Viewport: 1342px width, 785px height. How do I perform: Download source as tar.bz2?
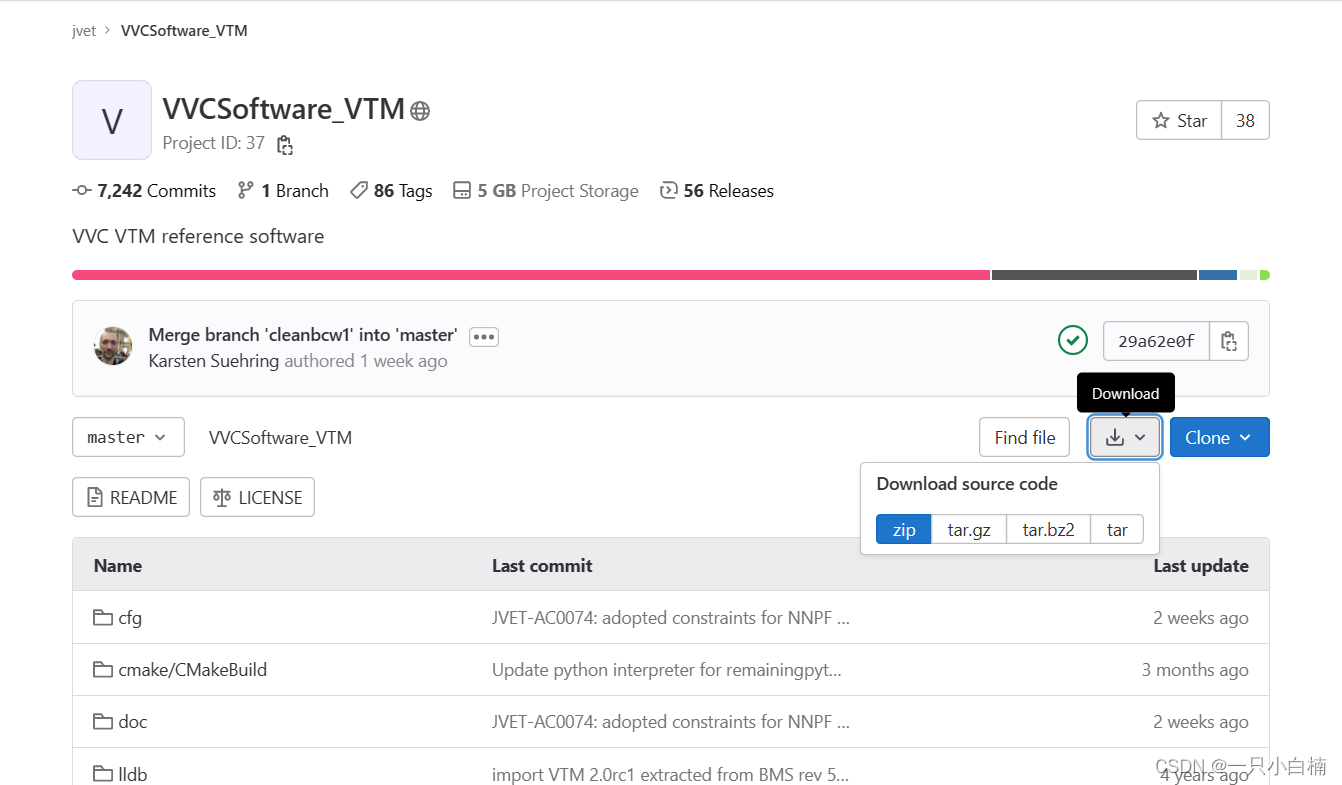tap(1048, 530)
